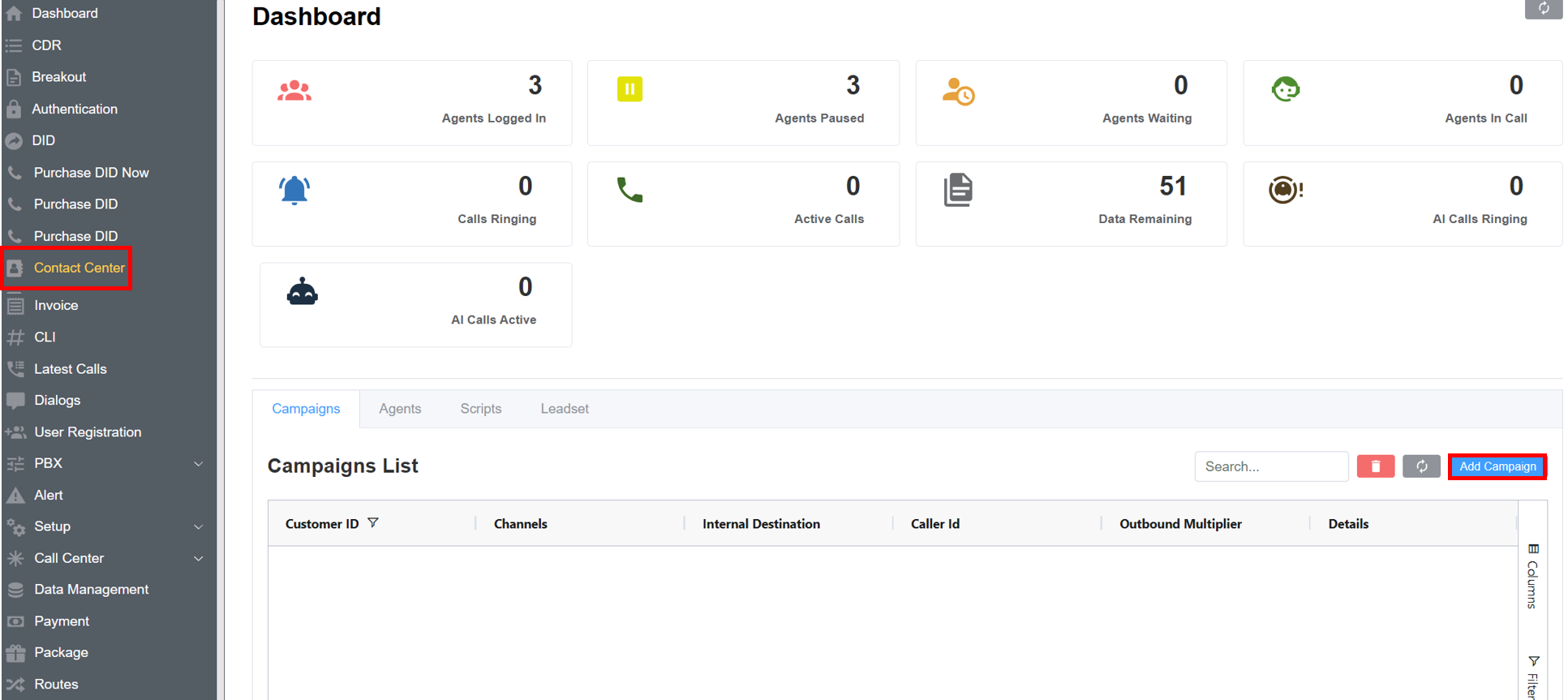
Task: Click the campaigns Search input field
Action: click(1270, 466)
